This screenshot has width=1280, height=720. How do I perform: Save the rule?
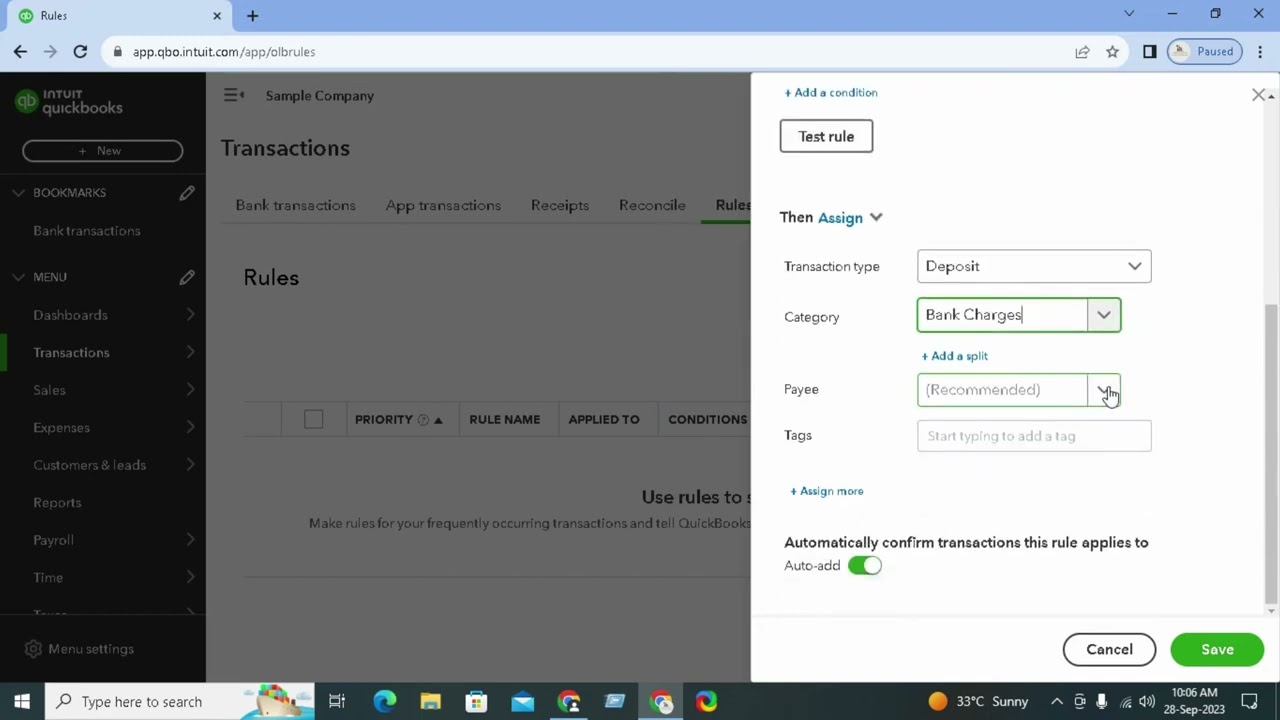click(x=1217, y=650)
